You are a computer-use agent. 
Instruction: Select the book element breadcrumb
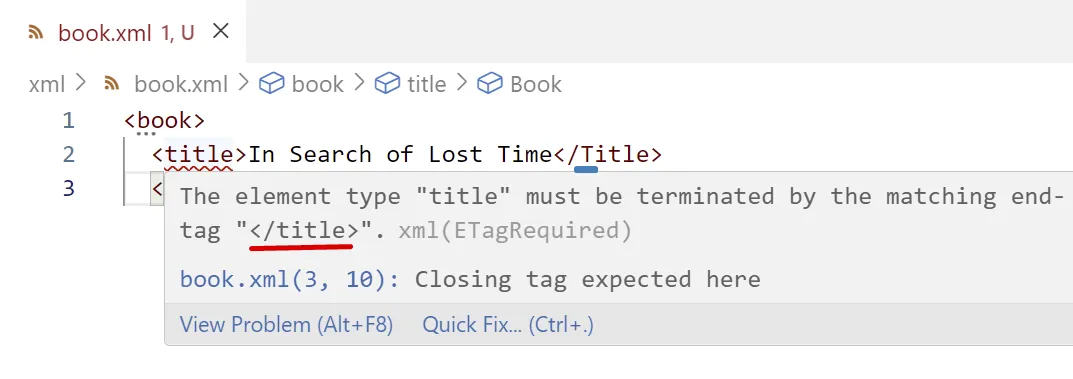click(318, 84)
